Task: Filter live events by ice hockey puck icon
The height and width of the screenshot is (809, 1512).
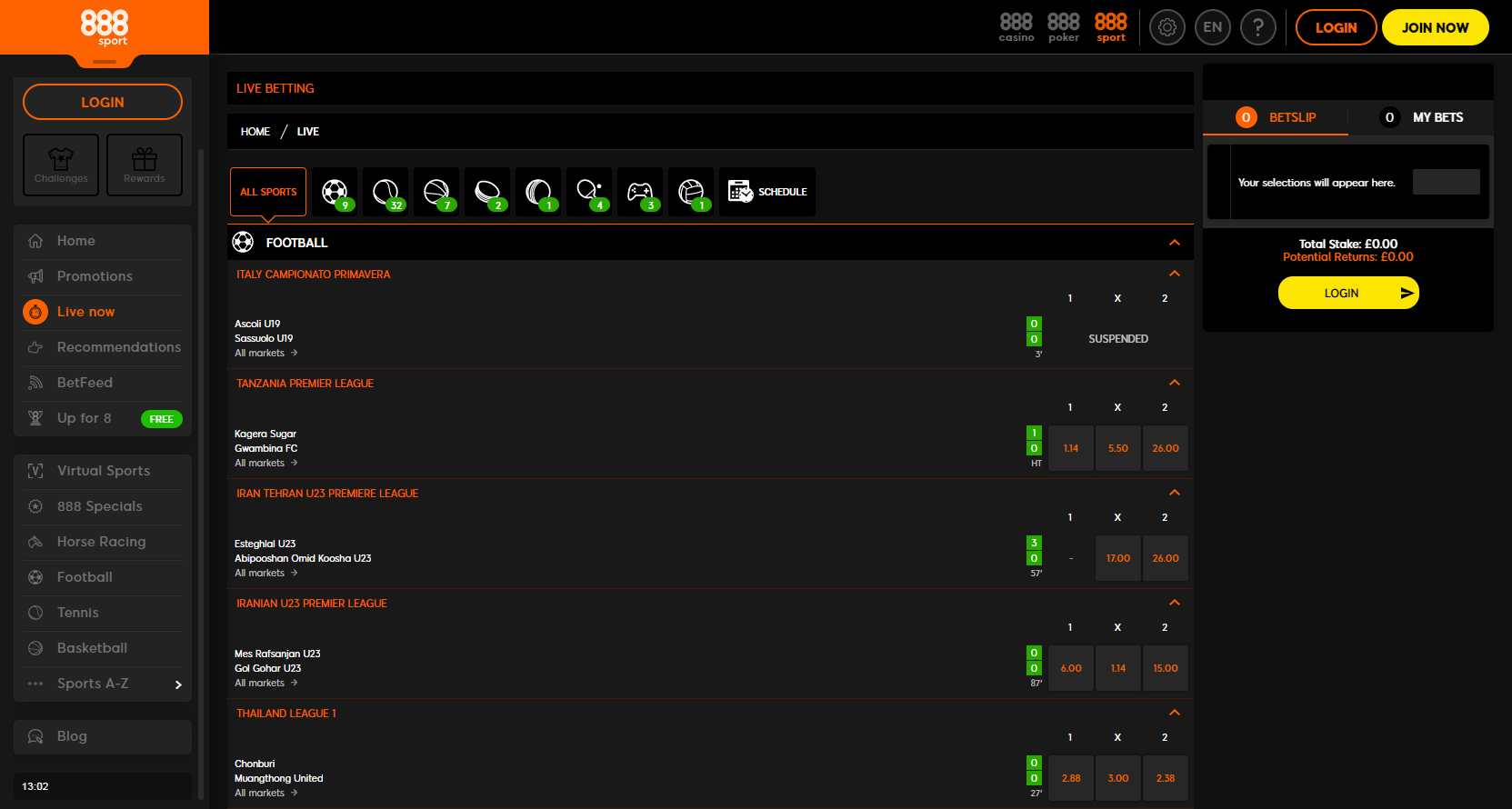Action: pyautogui.click(x=487, y=192)
